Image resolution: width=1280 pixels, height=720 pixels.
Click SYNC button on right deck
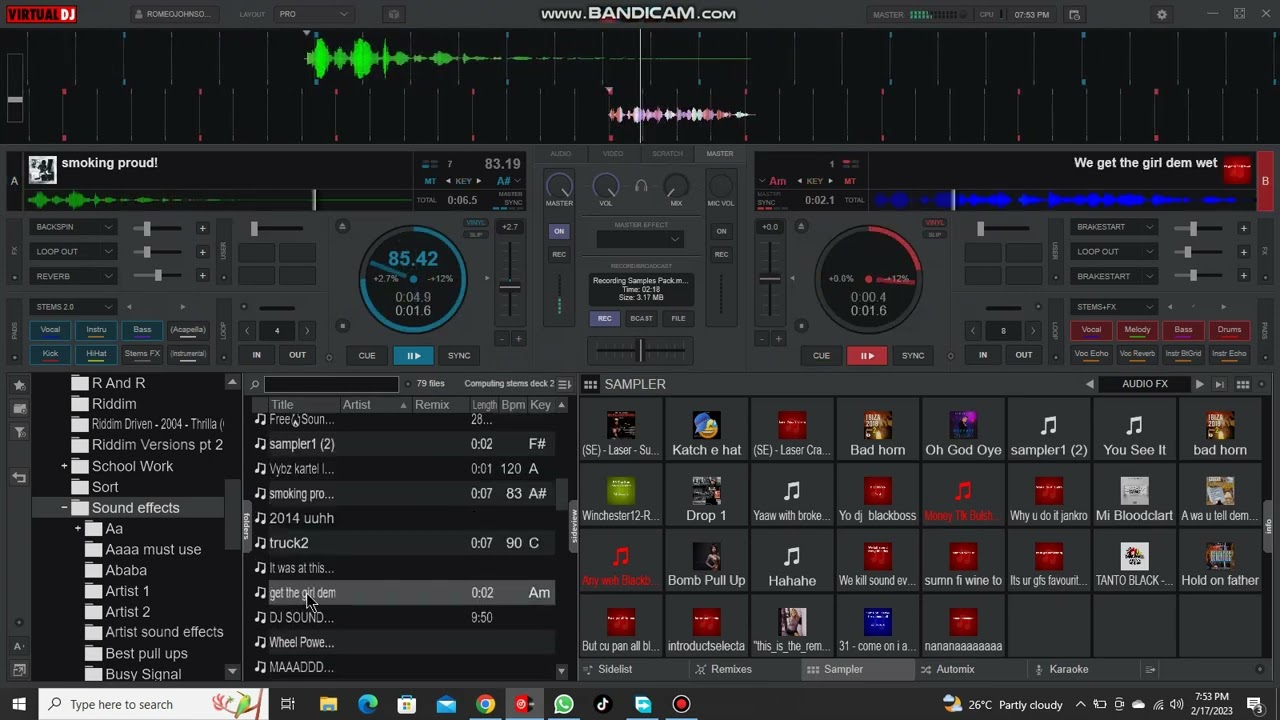(913, 355)
